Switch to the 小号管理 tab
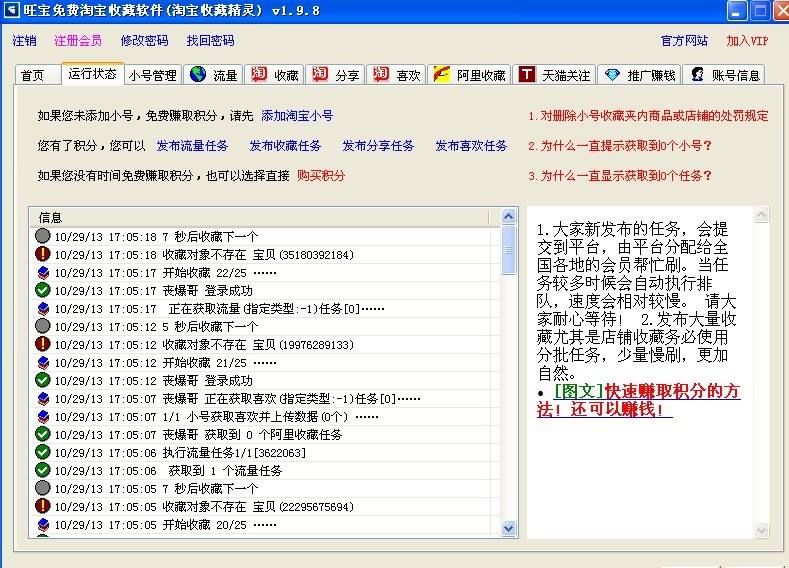Image resolution: width=789 pixels, height=568 pixels. coord(152,76)
